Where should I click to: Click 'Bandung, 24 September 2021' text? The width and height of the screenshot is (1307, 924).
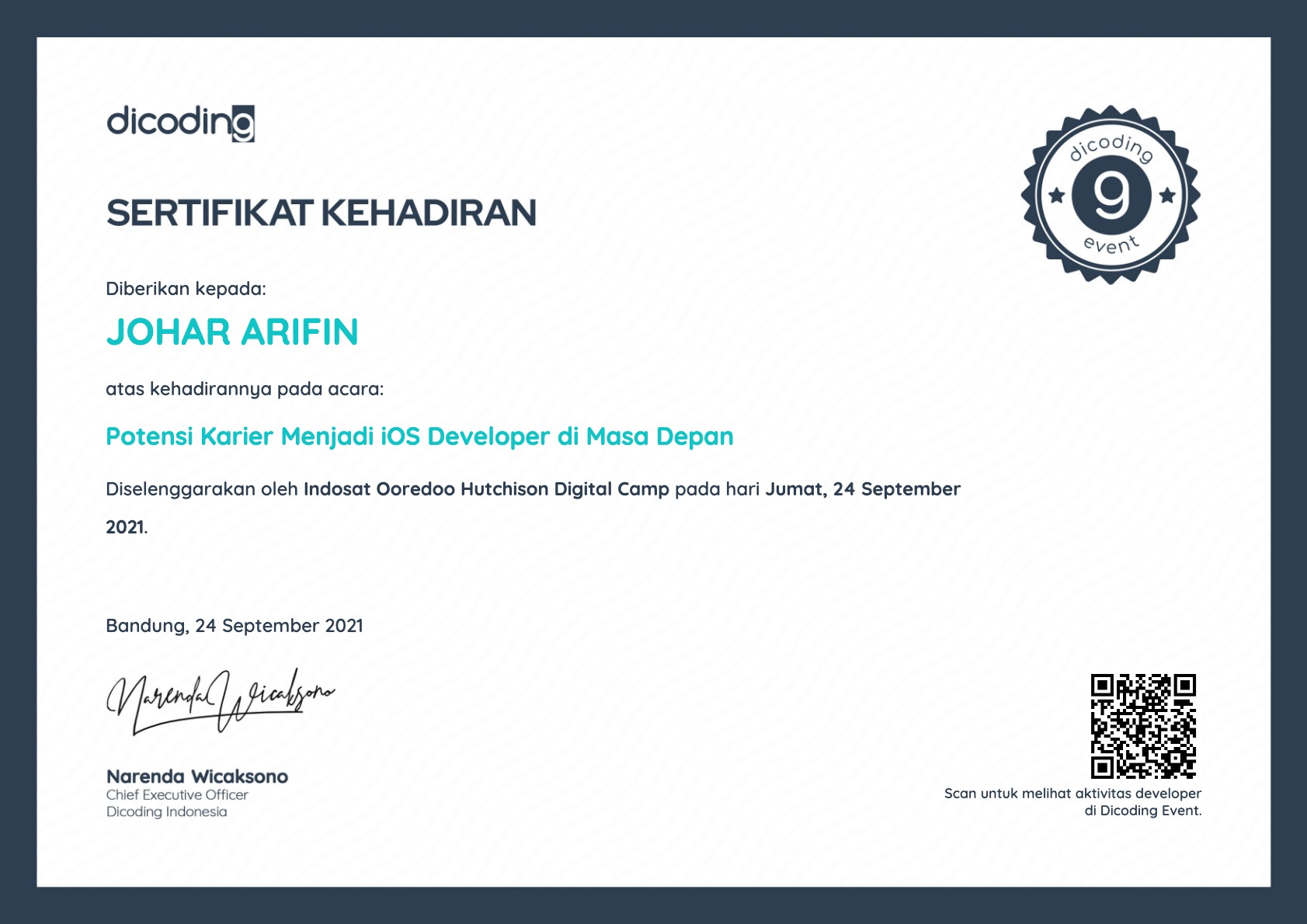[x=235, y=626]
